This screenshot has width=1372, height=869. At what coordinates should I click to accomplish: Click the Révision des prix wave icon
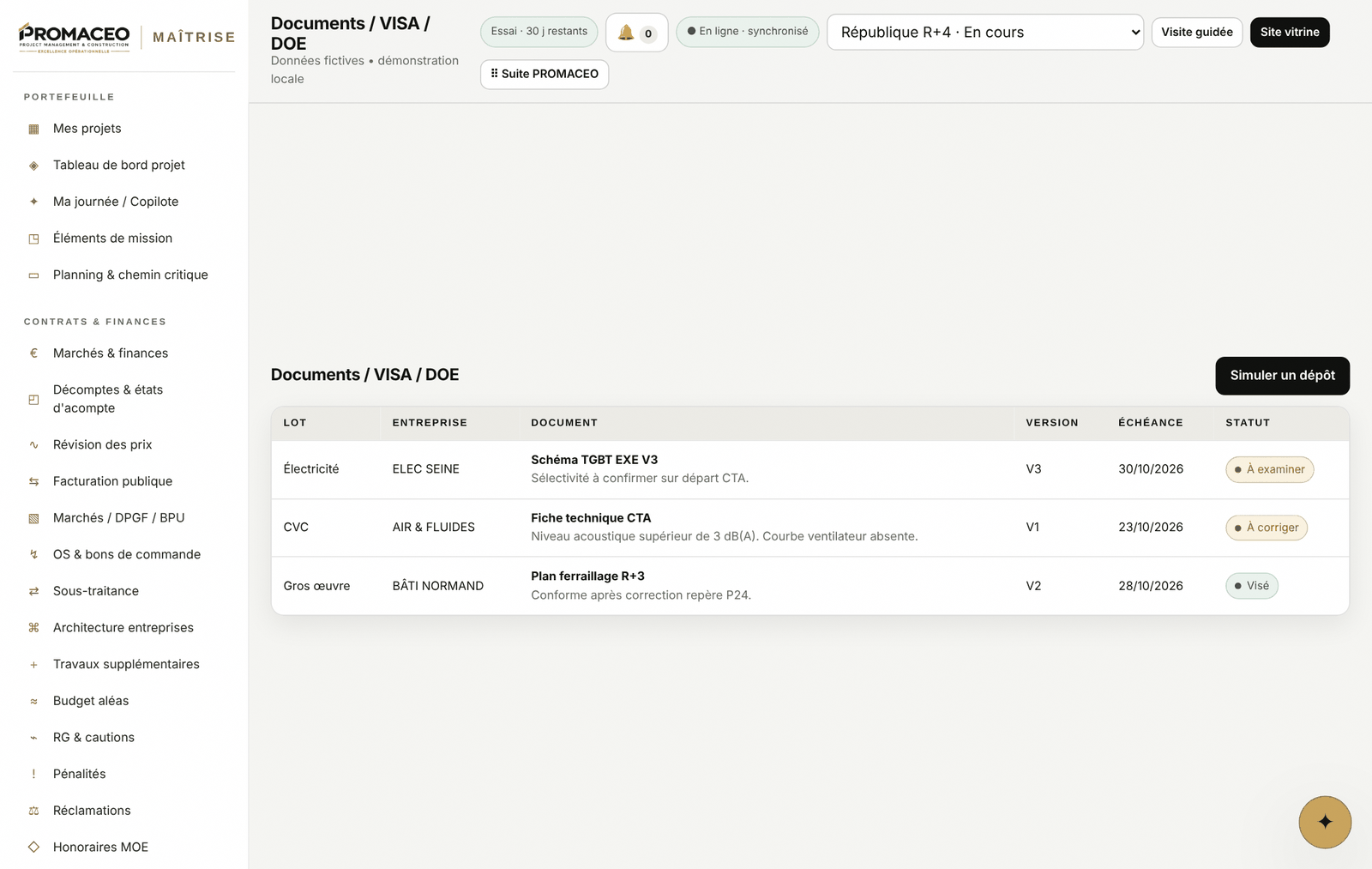pos(33,445)
